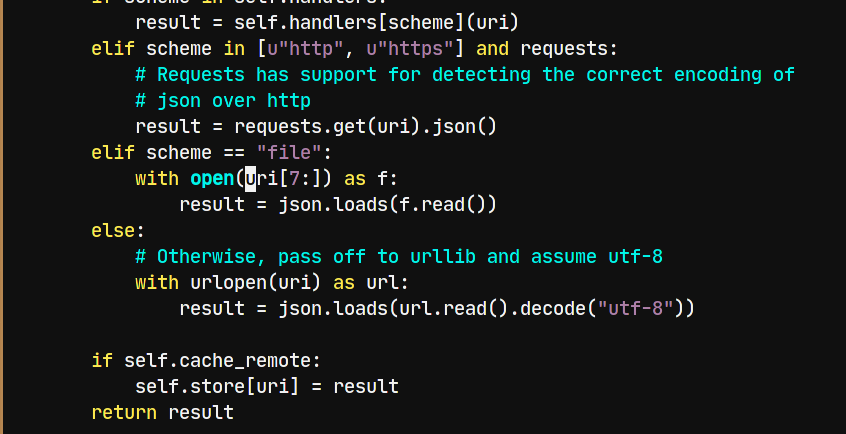Click 'urlopen(uri)' in the with statement
The image size is (846, 434).
click(256, 283)
